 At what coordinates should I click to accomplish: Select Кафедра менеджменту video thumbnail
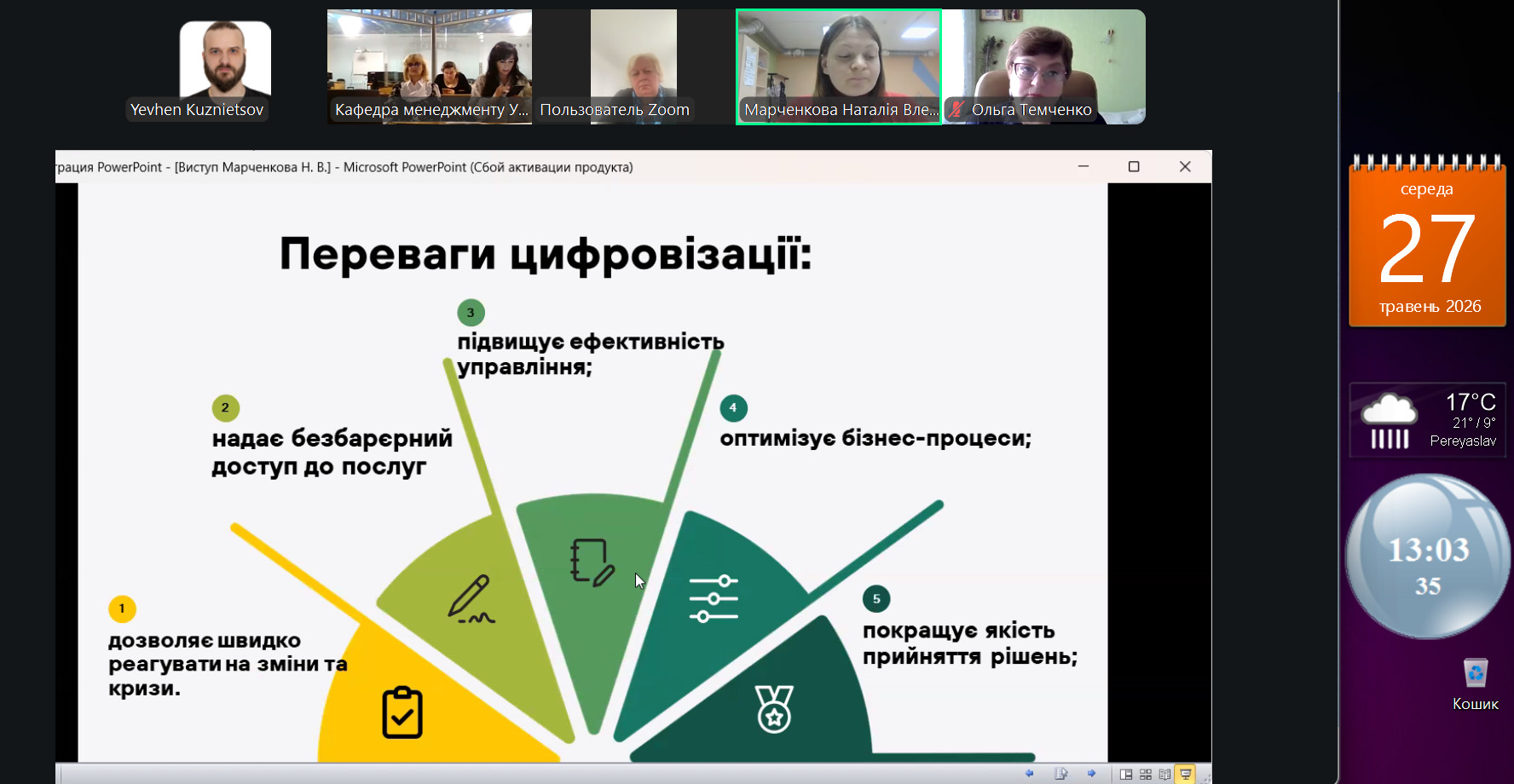pos(430,66)
